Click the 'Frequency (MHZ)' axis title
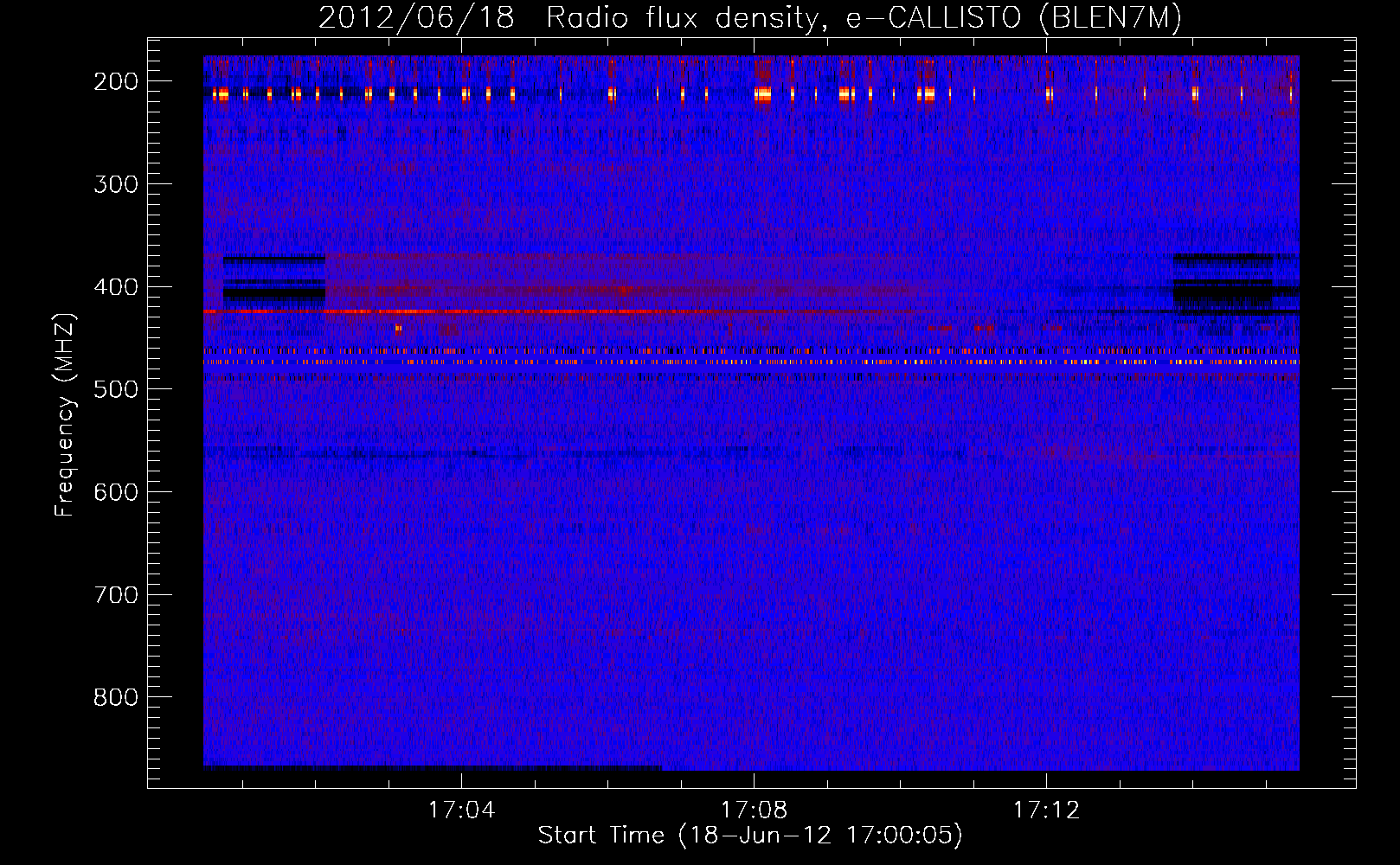Viewport: 1400px width, 865px height. [x=66, y=414]
